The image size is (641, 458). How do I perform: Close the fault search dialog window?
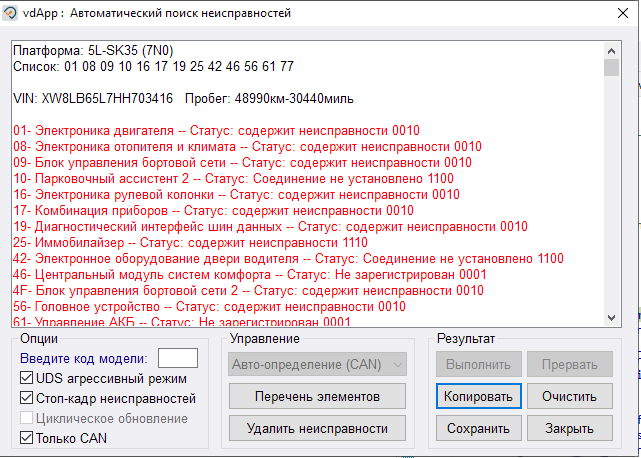click(x=623, y=13)
